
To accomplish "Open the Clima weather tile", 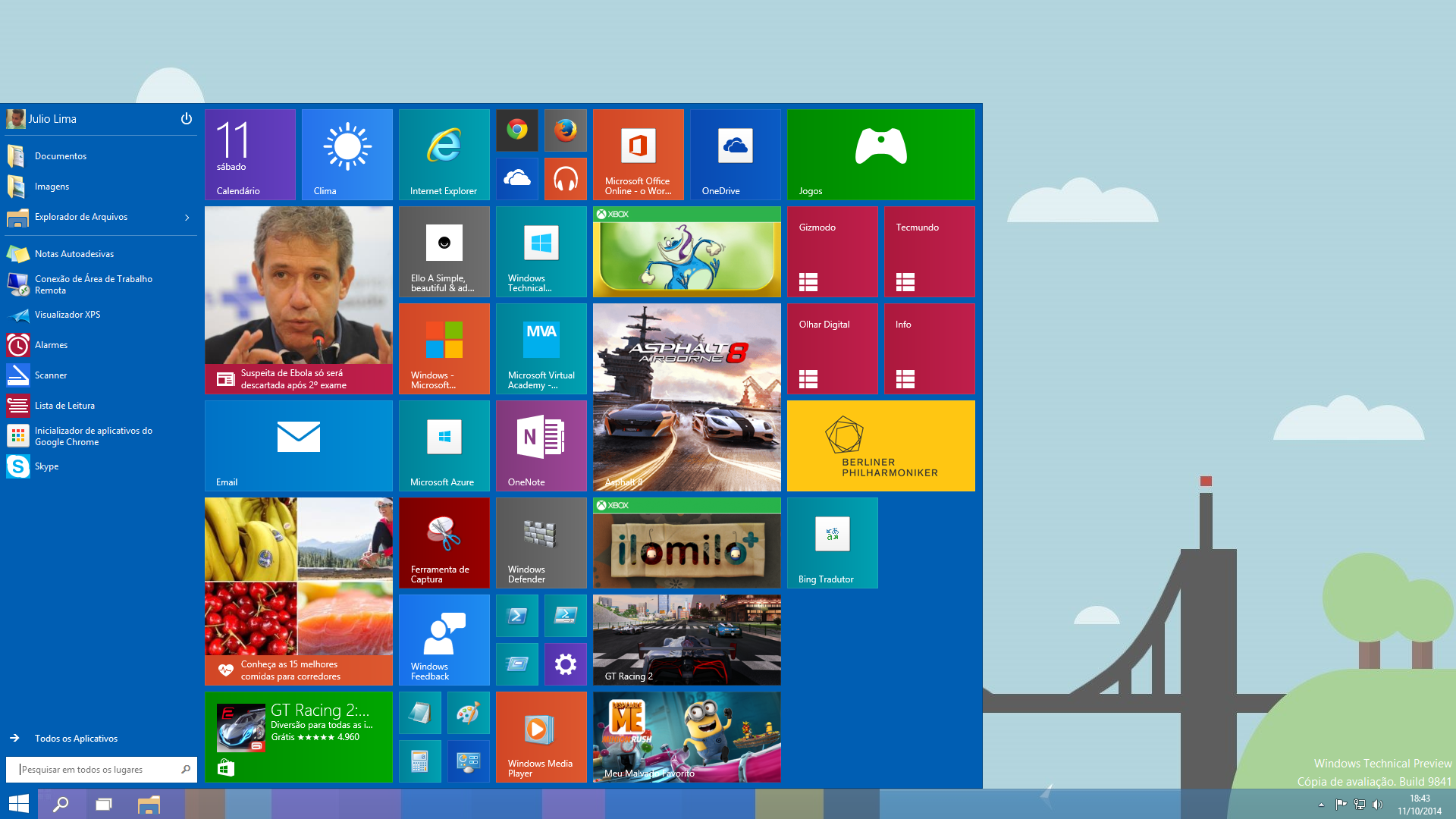I will coord(347,155).
